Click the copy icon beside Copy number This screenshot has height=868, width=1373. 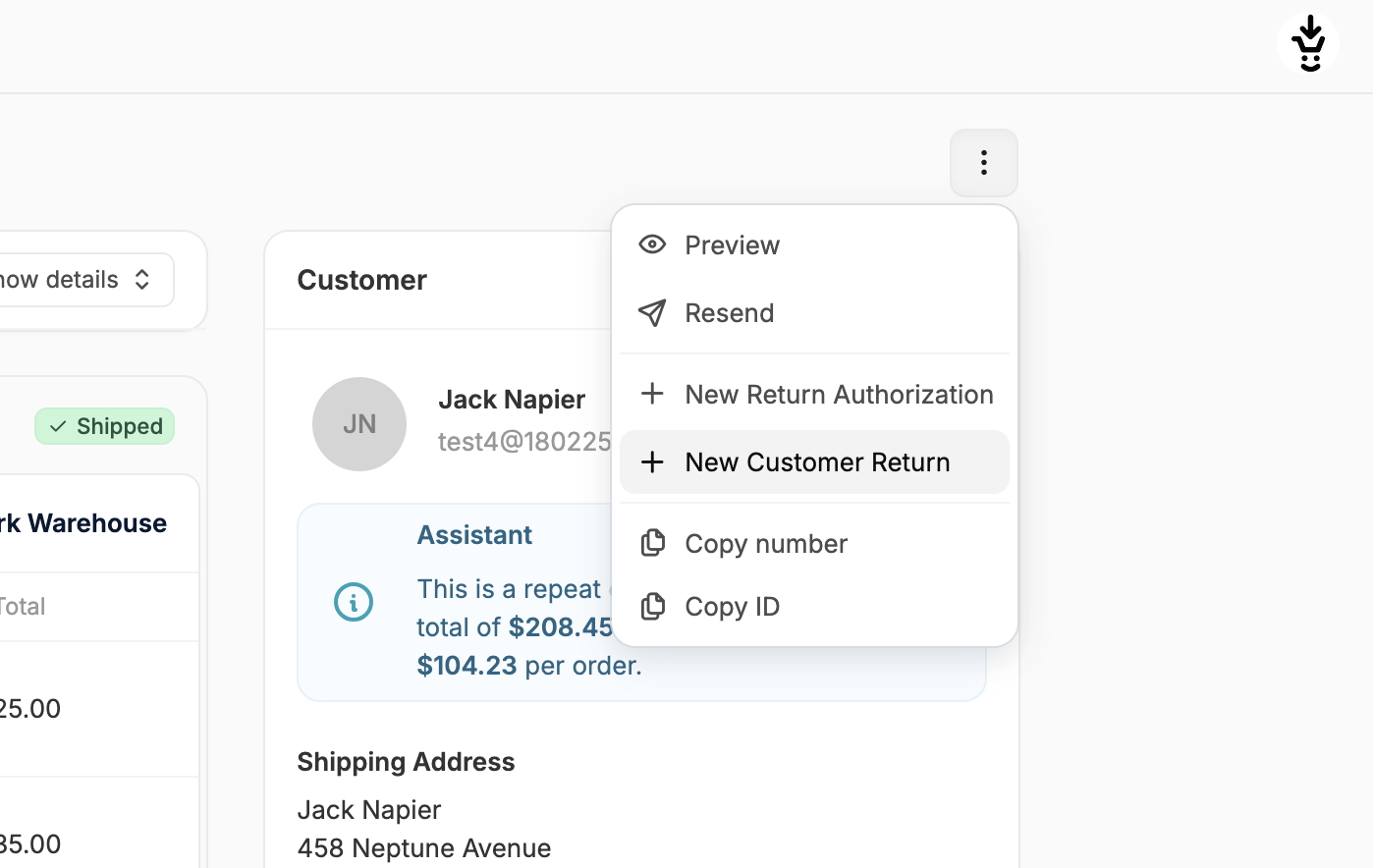pos(652,543)
